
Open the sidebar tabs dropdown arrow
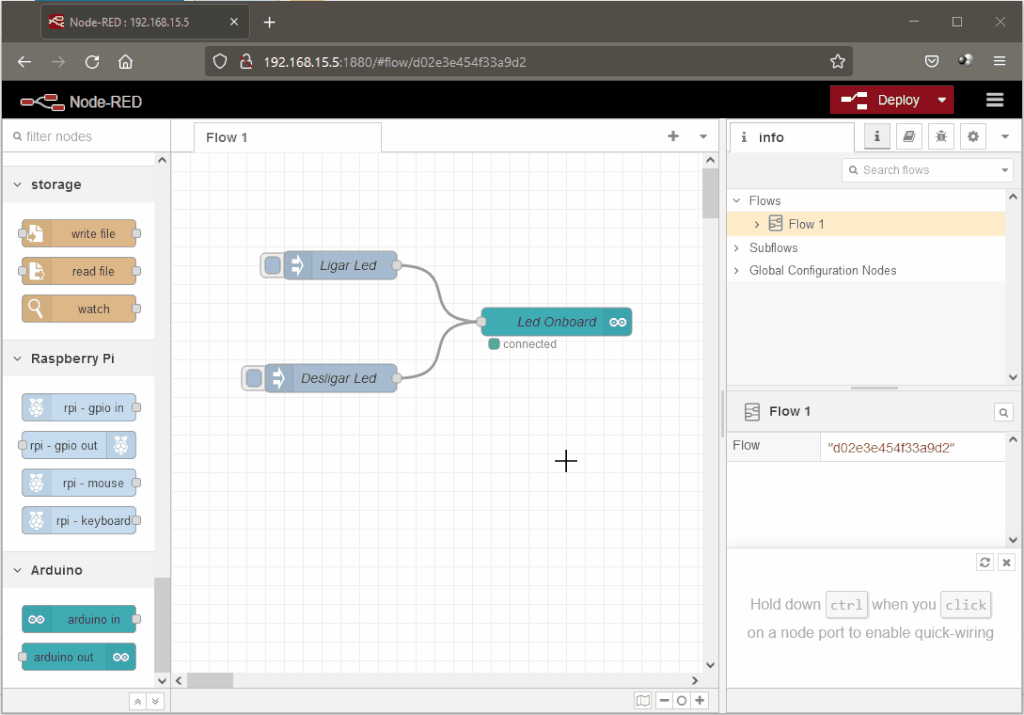1005,136
